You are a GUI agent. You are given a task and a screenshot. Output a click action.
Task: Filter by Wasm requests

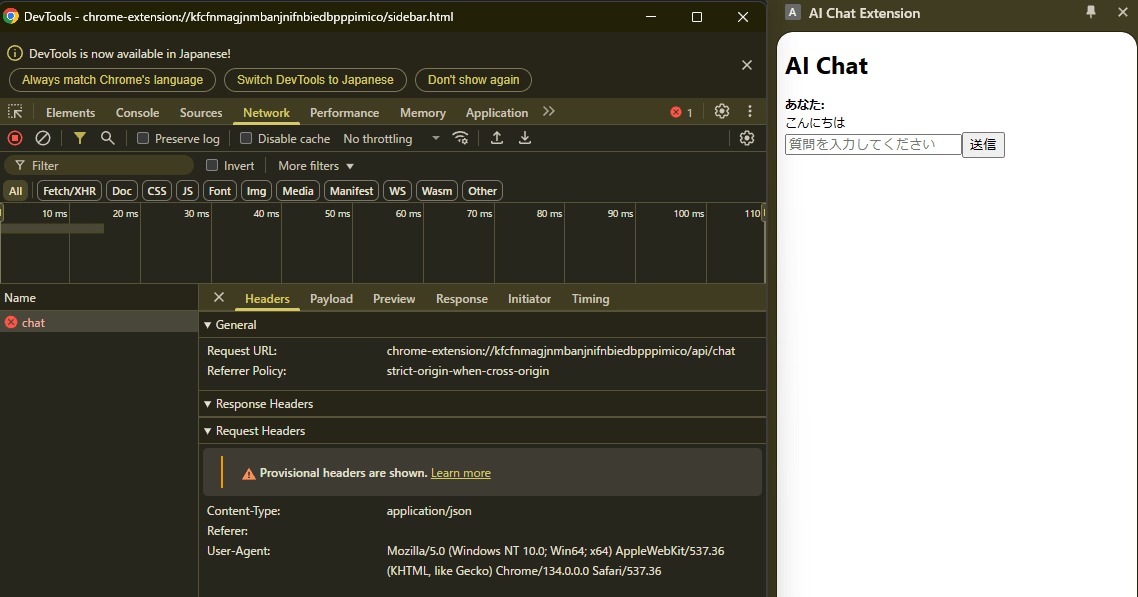(x=437, y=191)
